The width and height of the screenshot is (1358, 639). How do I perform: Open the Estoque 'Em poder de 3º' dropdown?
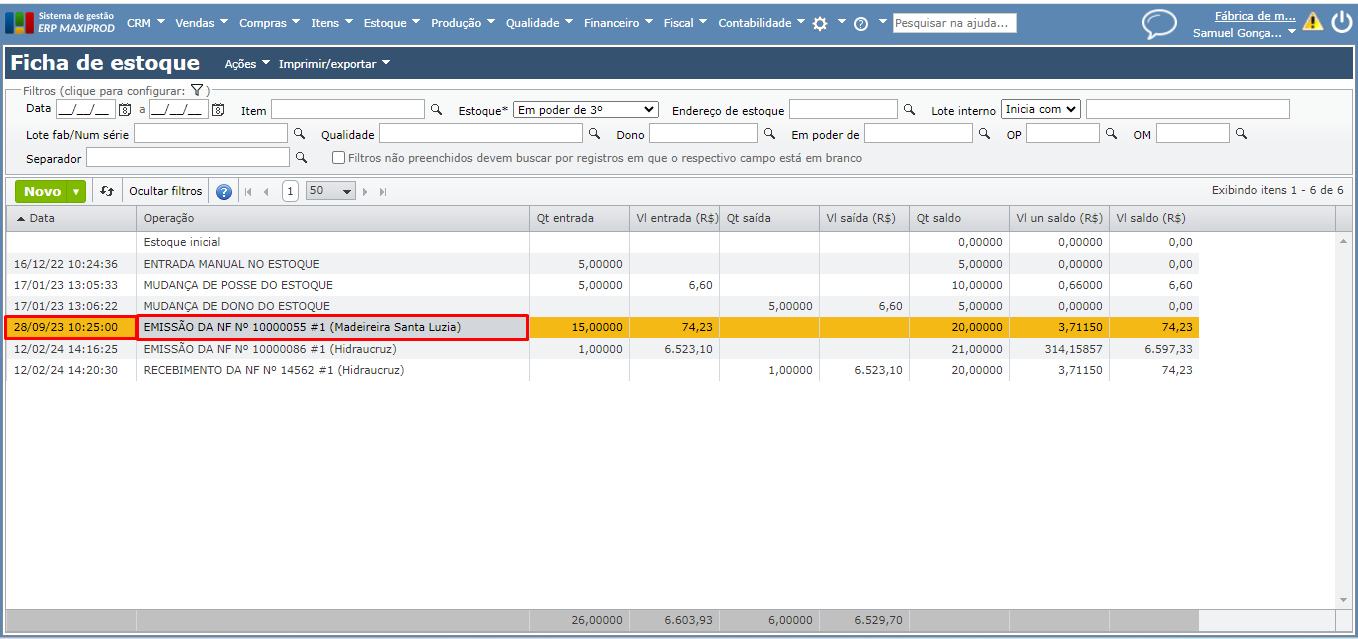click(x=585, y=110)
